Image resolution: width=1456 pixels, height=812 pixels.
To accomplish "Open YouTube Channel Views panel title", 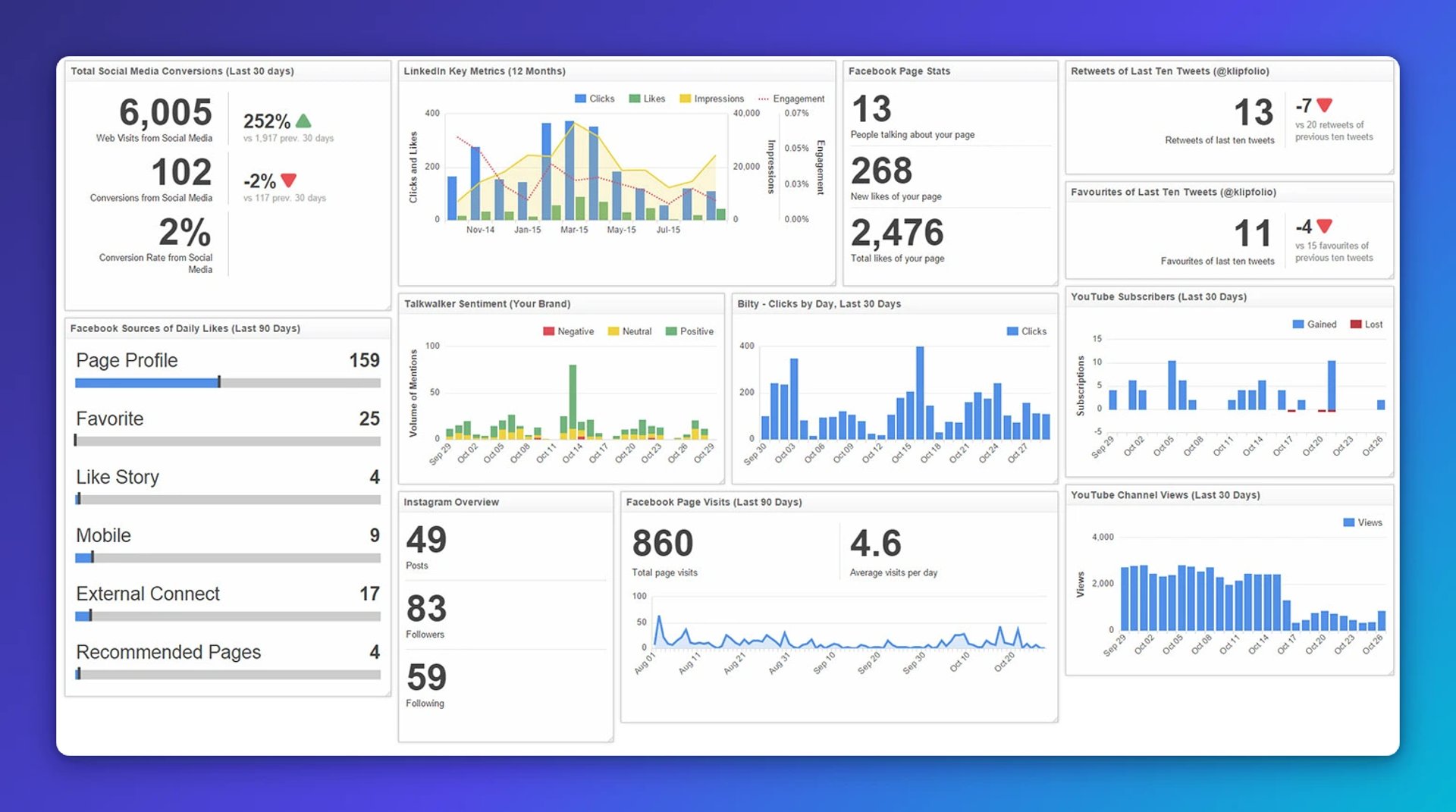I will coord(1166,495).
